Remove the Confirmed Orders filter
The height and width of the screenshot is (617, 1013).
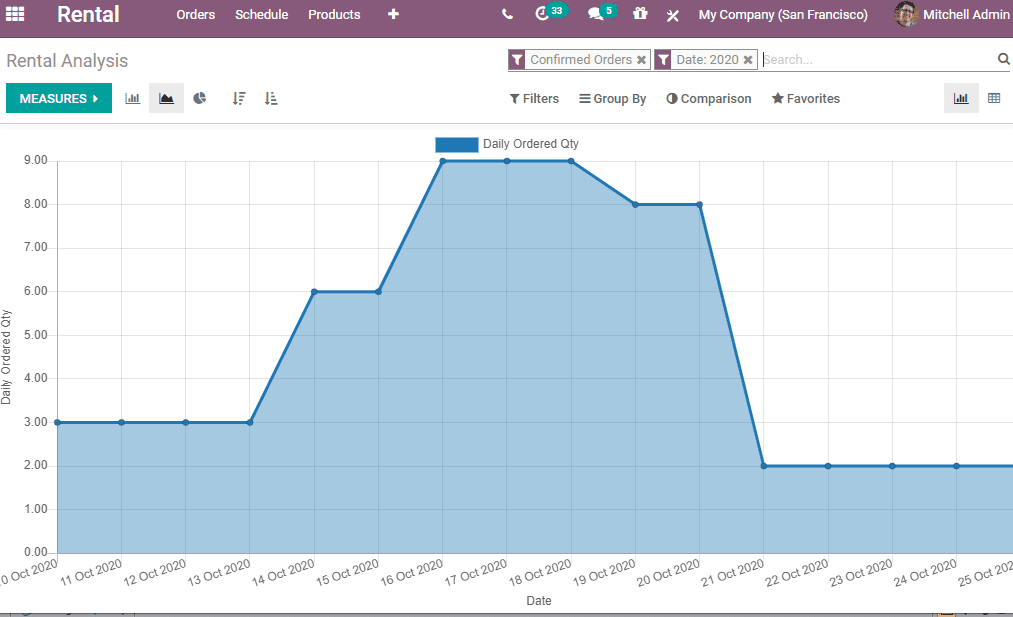point(642,59)
